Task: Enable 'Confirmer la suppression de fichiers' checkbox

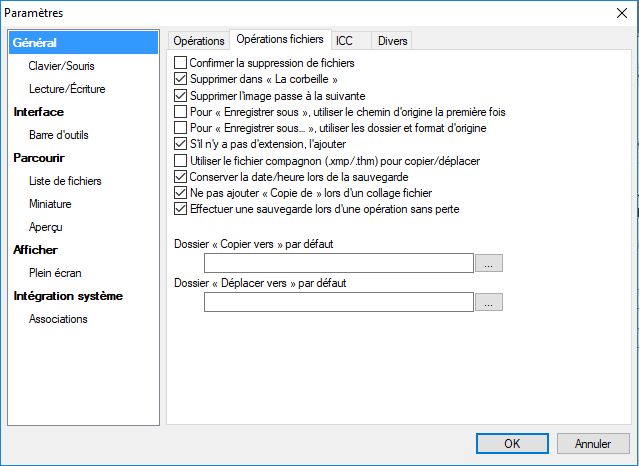Action: (x=181, y=63)
